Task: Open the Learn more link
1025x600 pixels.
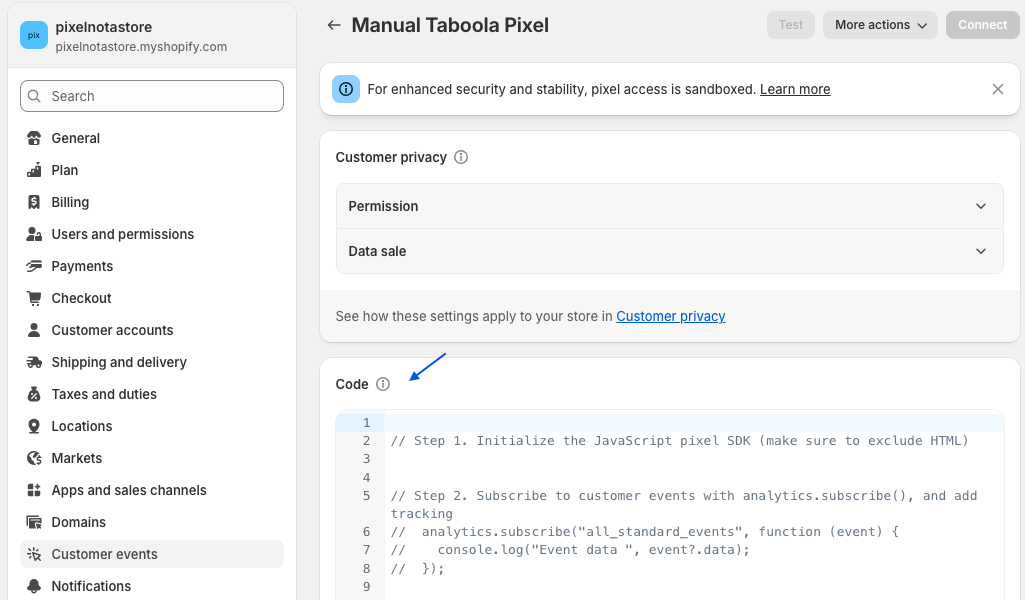Action: tap(795, 89)
